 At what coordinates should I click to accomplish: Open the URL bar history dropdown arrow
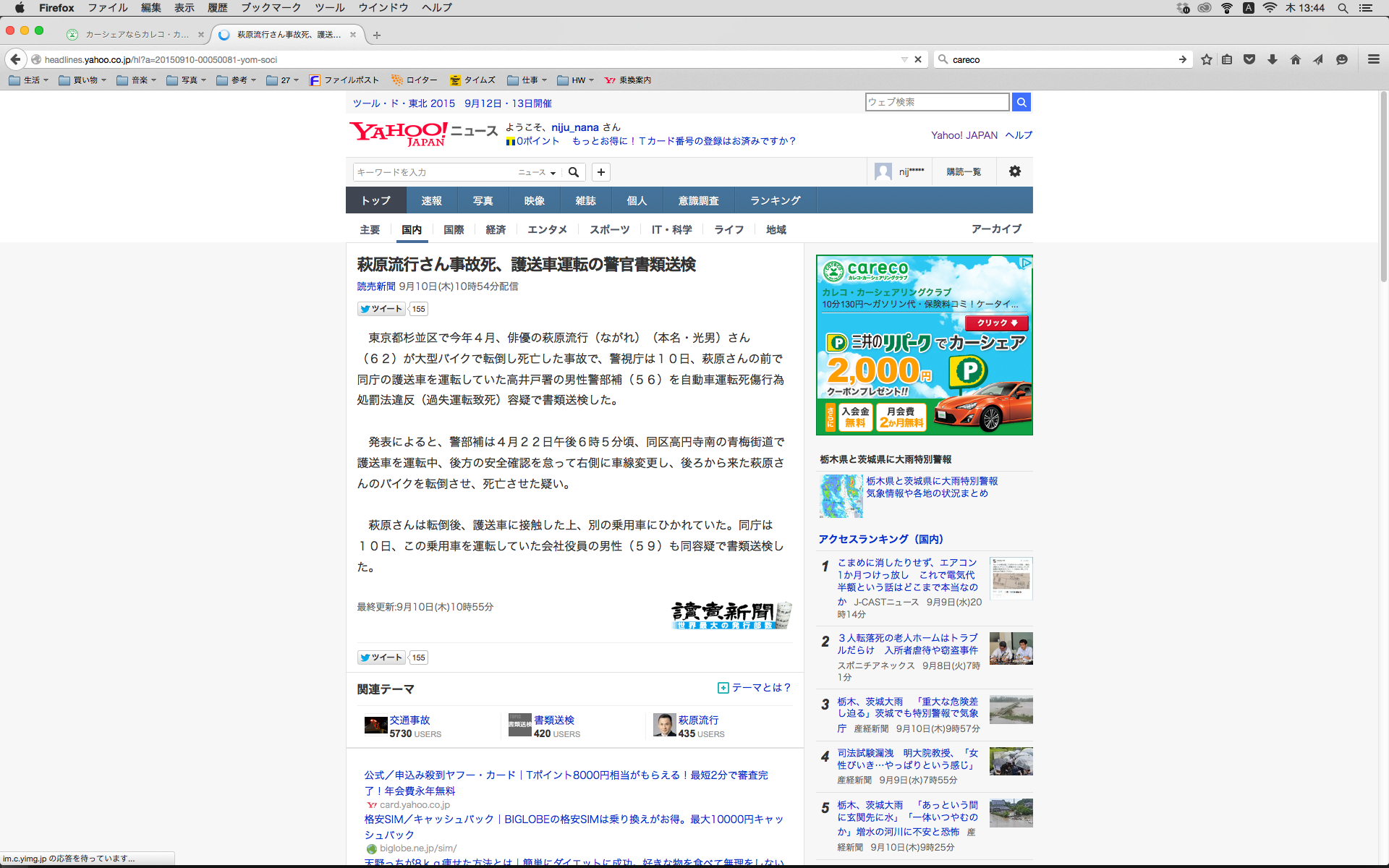click(x=904, y=59)
